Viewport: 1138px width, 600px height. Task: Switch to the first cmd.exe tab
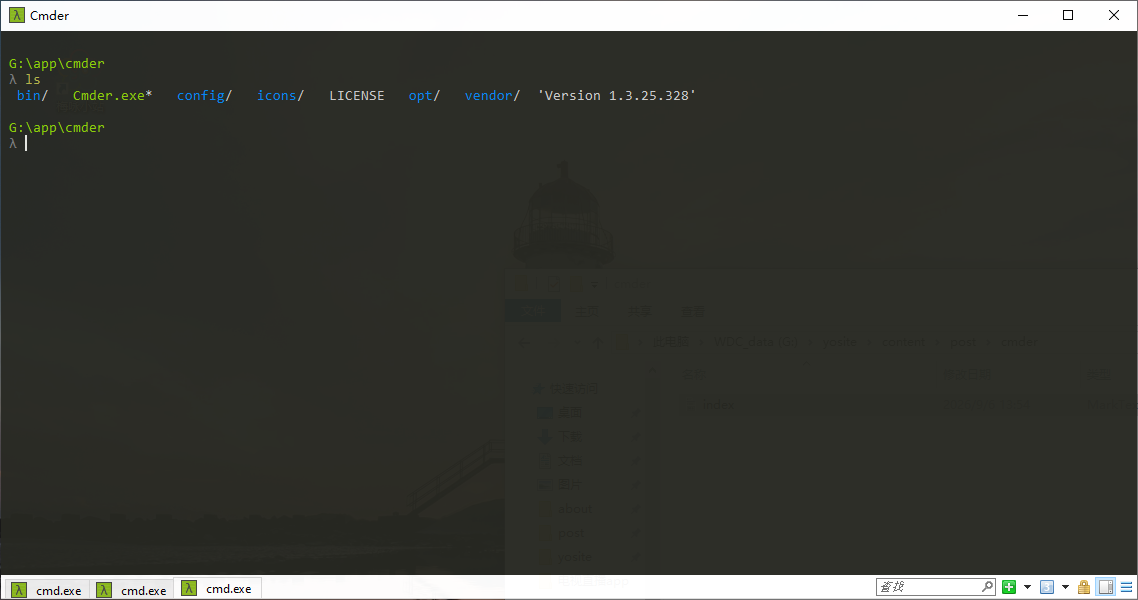48,589
